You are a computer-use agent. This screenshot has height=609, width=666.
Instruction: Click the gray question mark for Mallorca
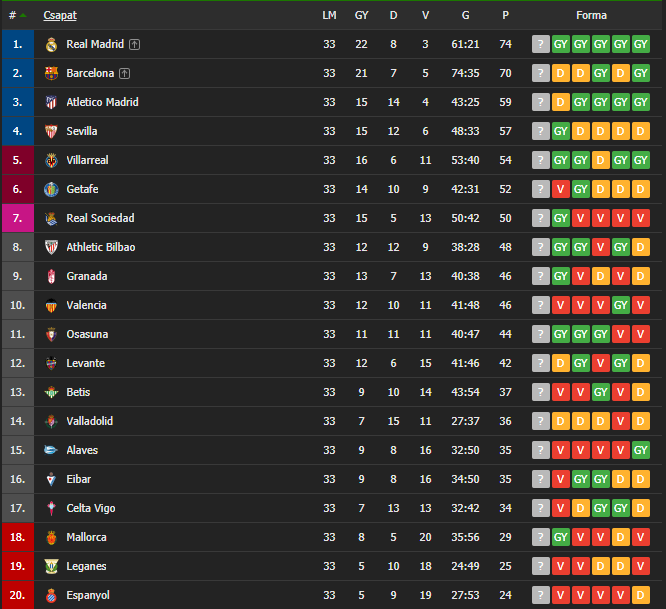[x=540, y=537]
